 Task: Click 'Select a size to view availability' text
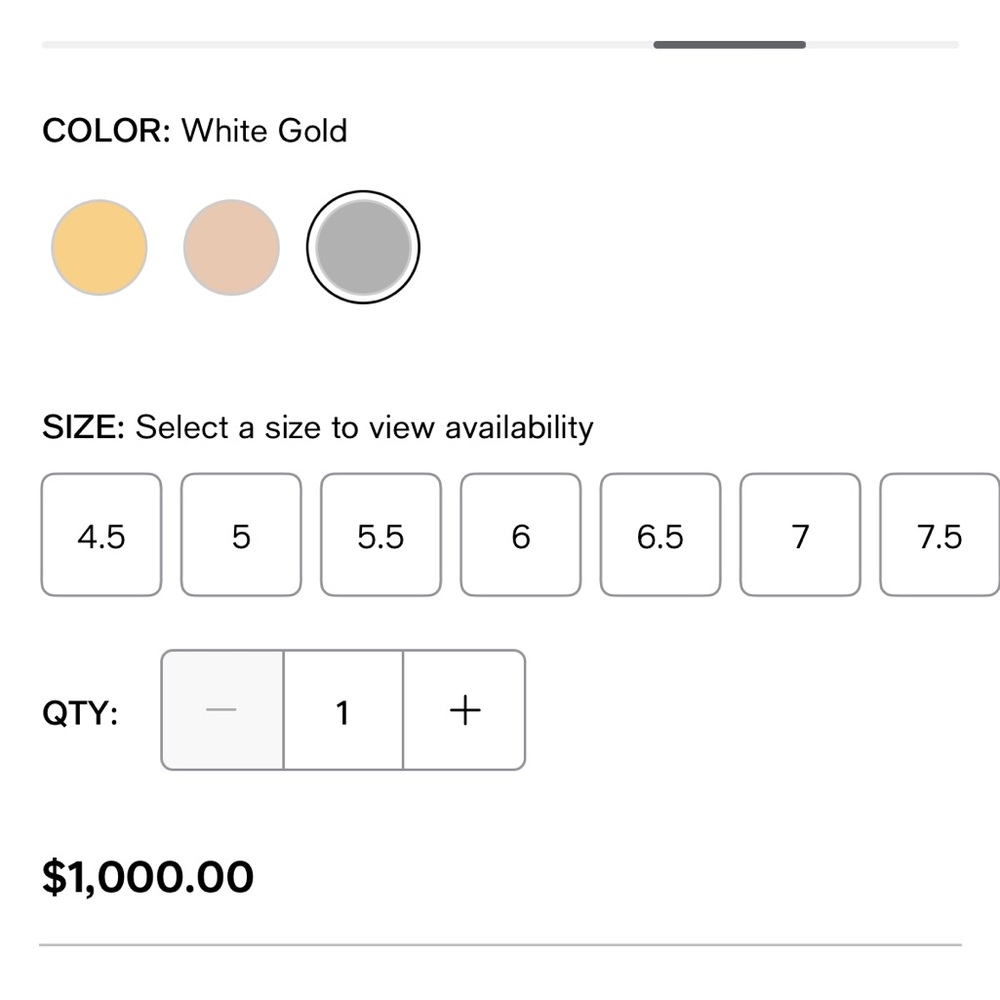[365, 428]
